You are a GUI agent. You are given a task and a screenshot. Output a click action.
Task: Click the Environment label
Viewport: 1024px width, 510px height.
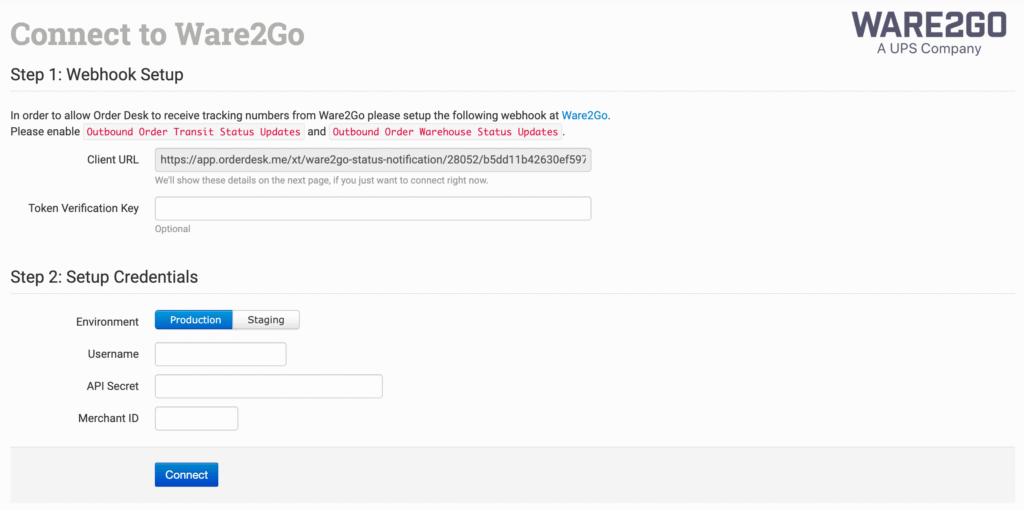pyautogui.click(x=107, y=321)
